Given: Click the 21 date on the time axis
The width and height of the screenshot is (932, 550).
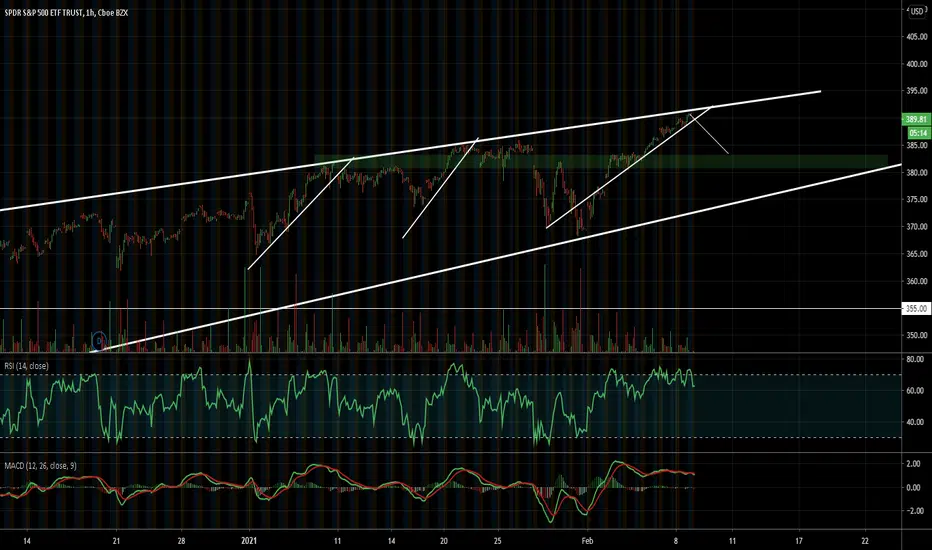Looking at the screenshot, I should coord(116,541).
